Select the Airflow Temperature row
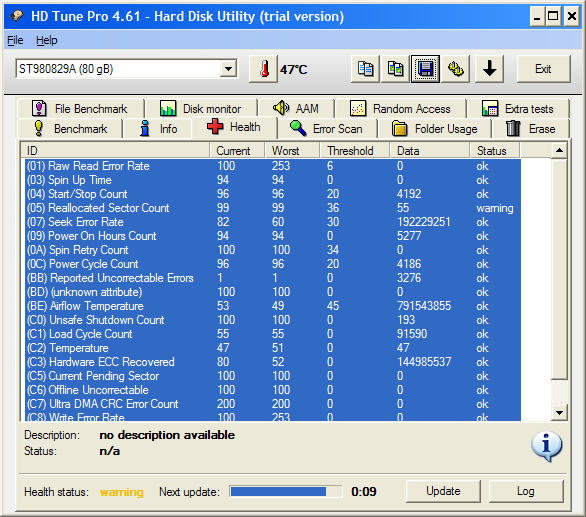Image resolution: width=586 pixels, height=517 pixels. tap(273, 306)
